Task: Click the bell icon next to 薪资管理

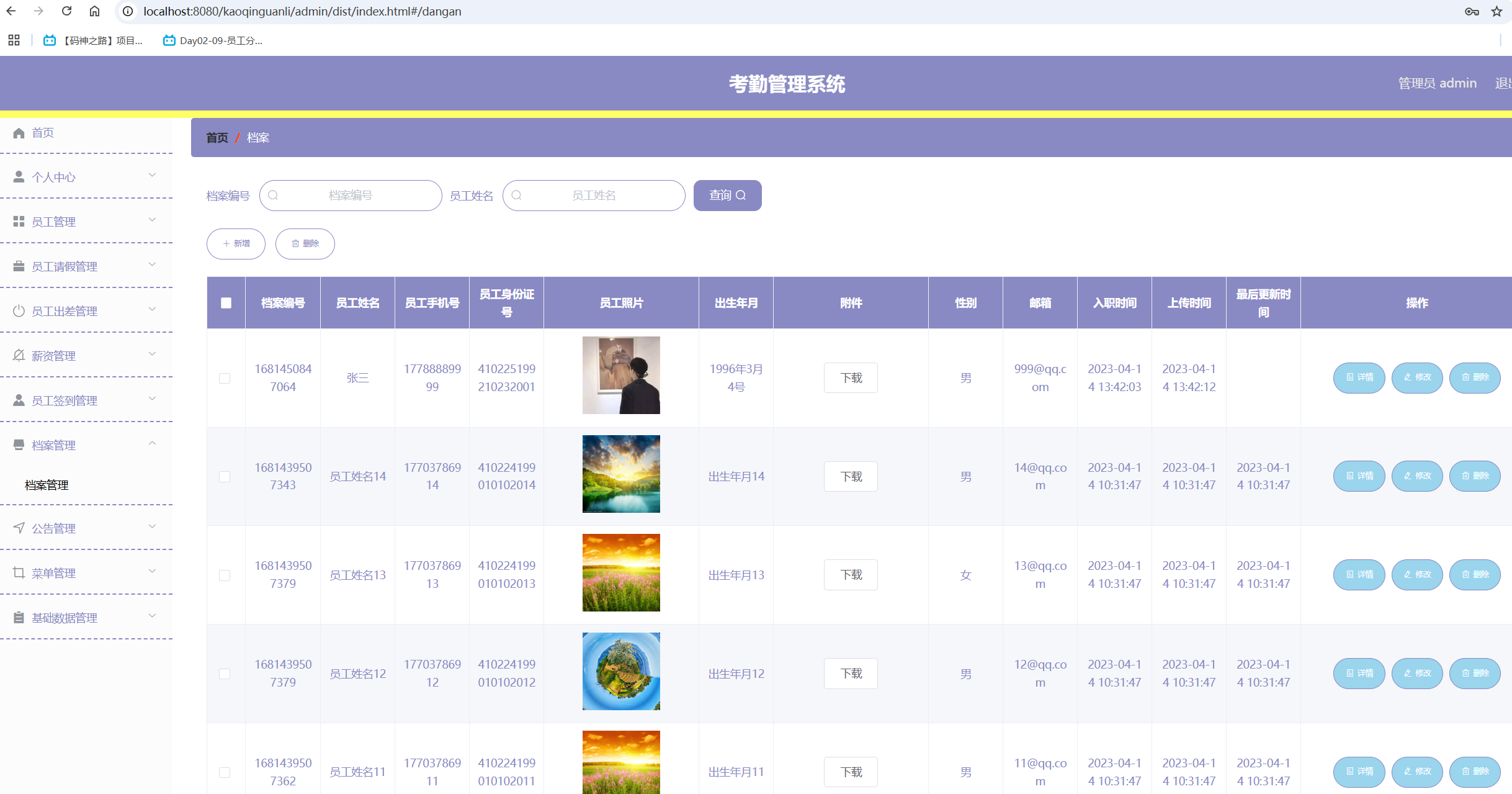Action: point(19,356)
